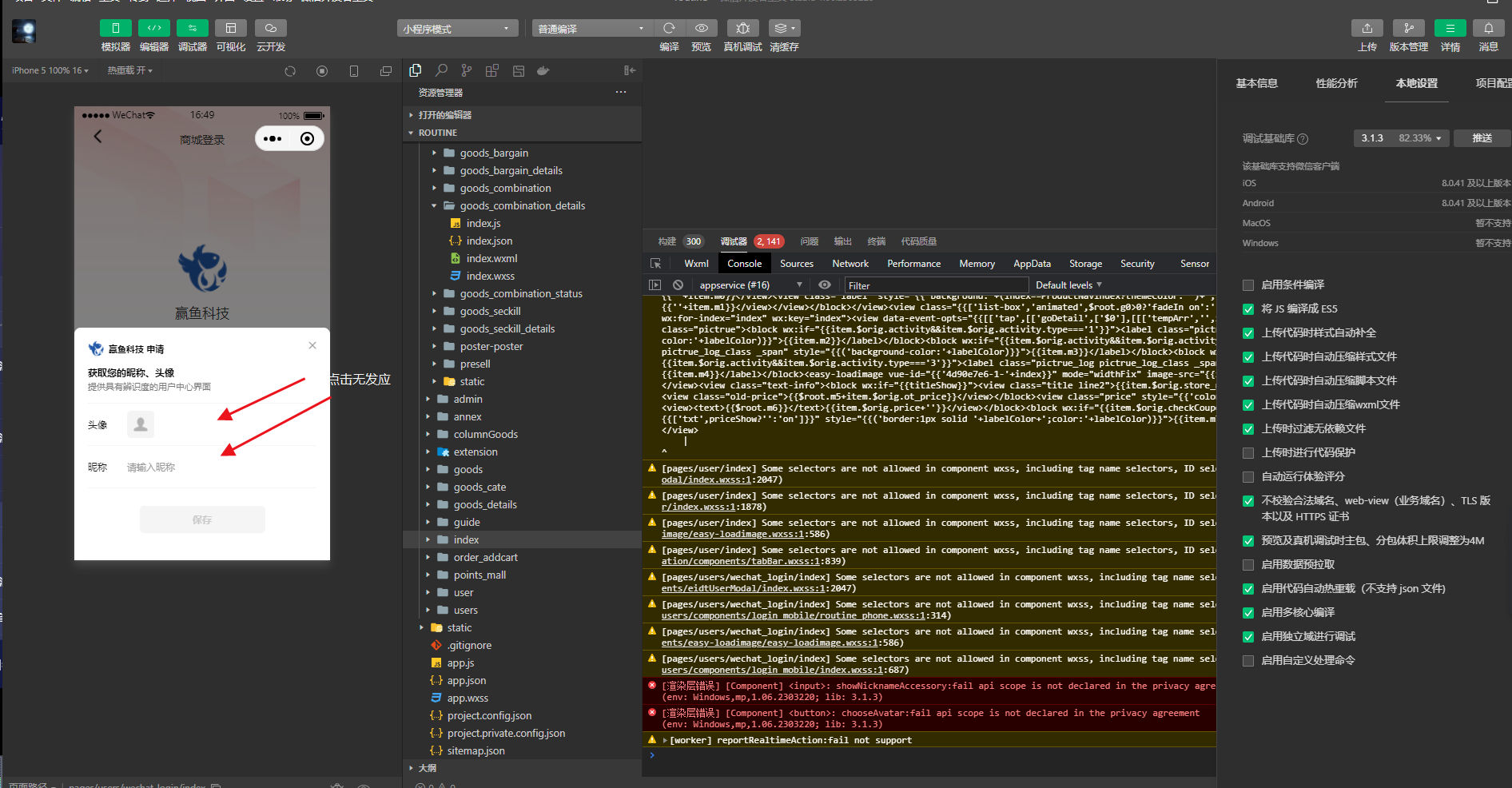Collapse the editor sidebar panel icon
This screenshot has width=1512, height=788.
[630, 70]
